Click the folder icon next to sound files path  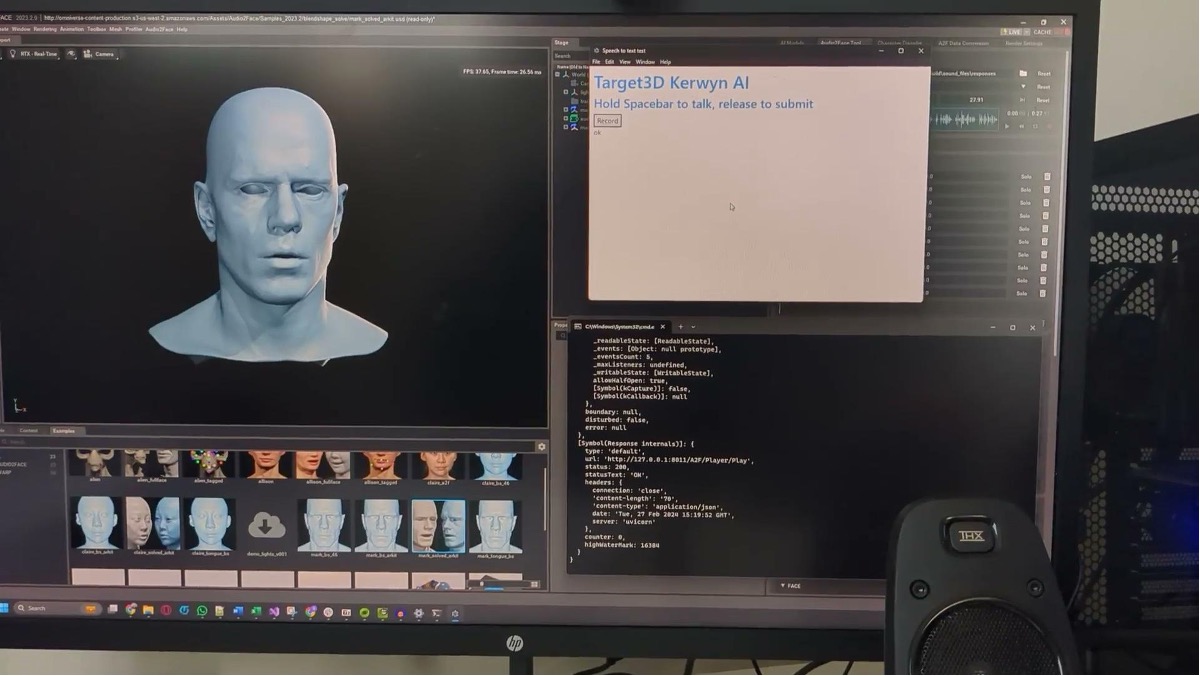coord(1023,73)
